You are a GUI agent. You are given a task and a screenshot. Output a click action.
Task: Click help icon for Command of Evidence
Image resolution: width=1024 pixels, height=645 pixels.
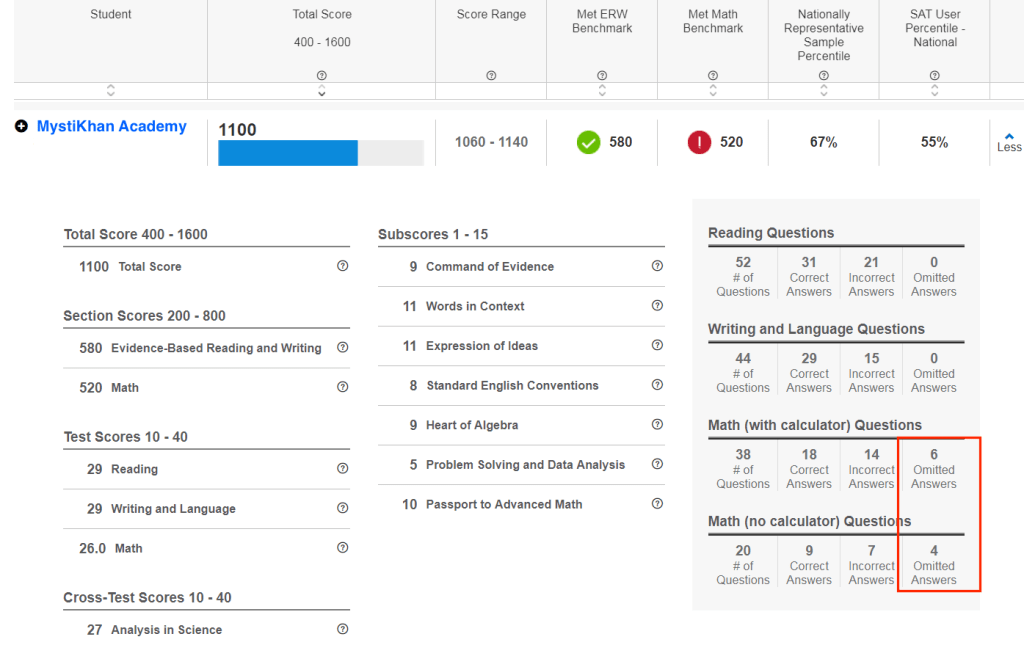pos(657,267)
